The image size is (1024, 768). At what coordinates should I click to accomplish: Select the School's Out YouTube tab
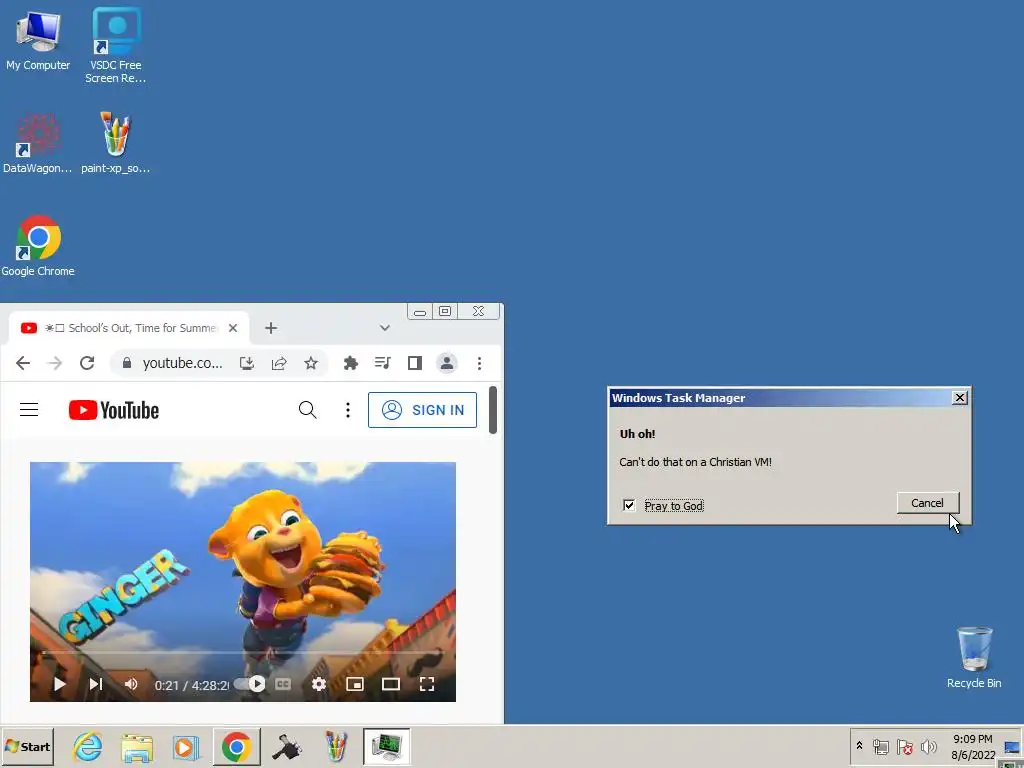point(129,328)
